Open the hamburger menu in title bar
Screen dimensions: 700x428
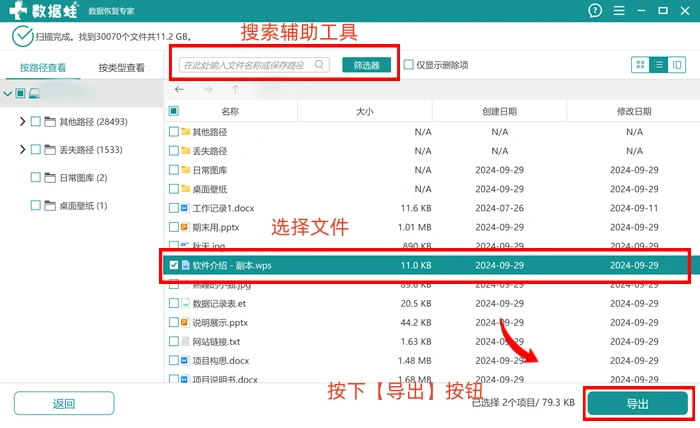tap(619, 10)
